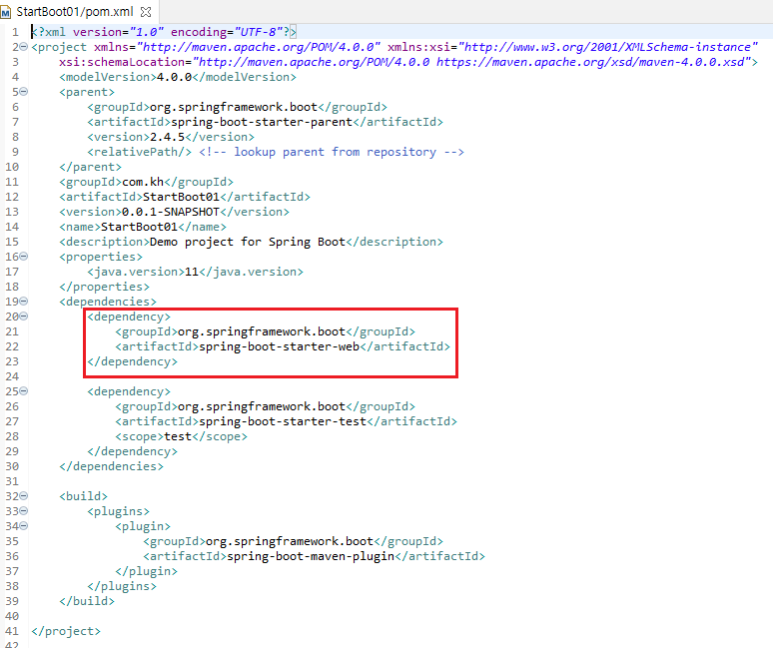Close the pom.xml editor tab
This screenshot has width=773, height=648.
click(x=146, y=12)
